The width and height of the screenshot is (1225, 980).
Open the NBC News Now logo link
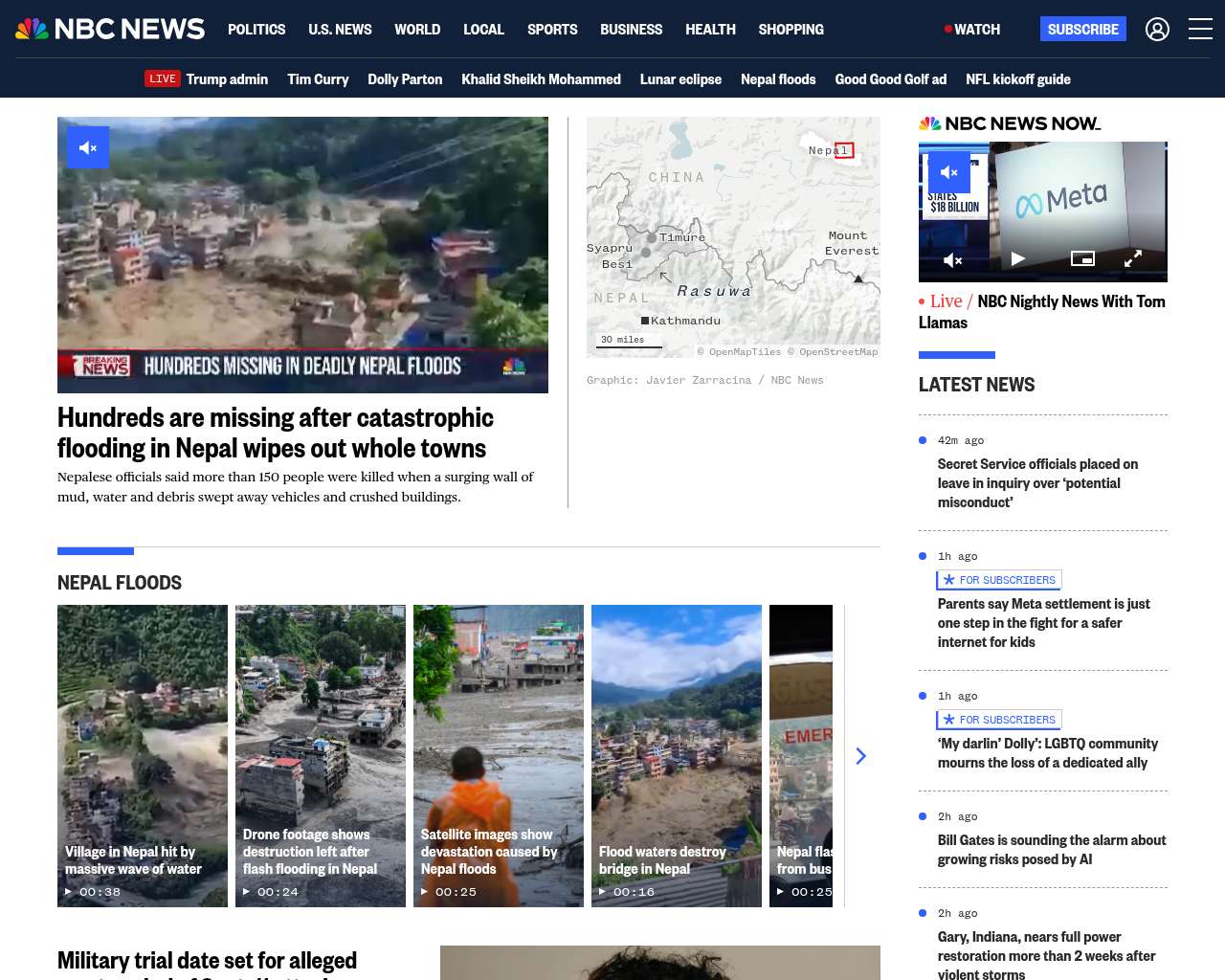1010,123
